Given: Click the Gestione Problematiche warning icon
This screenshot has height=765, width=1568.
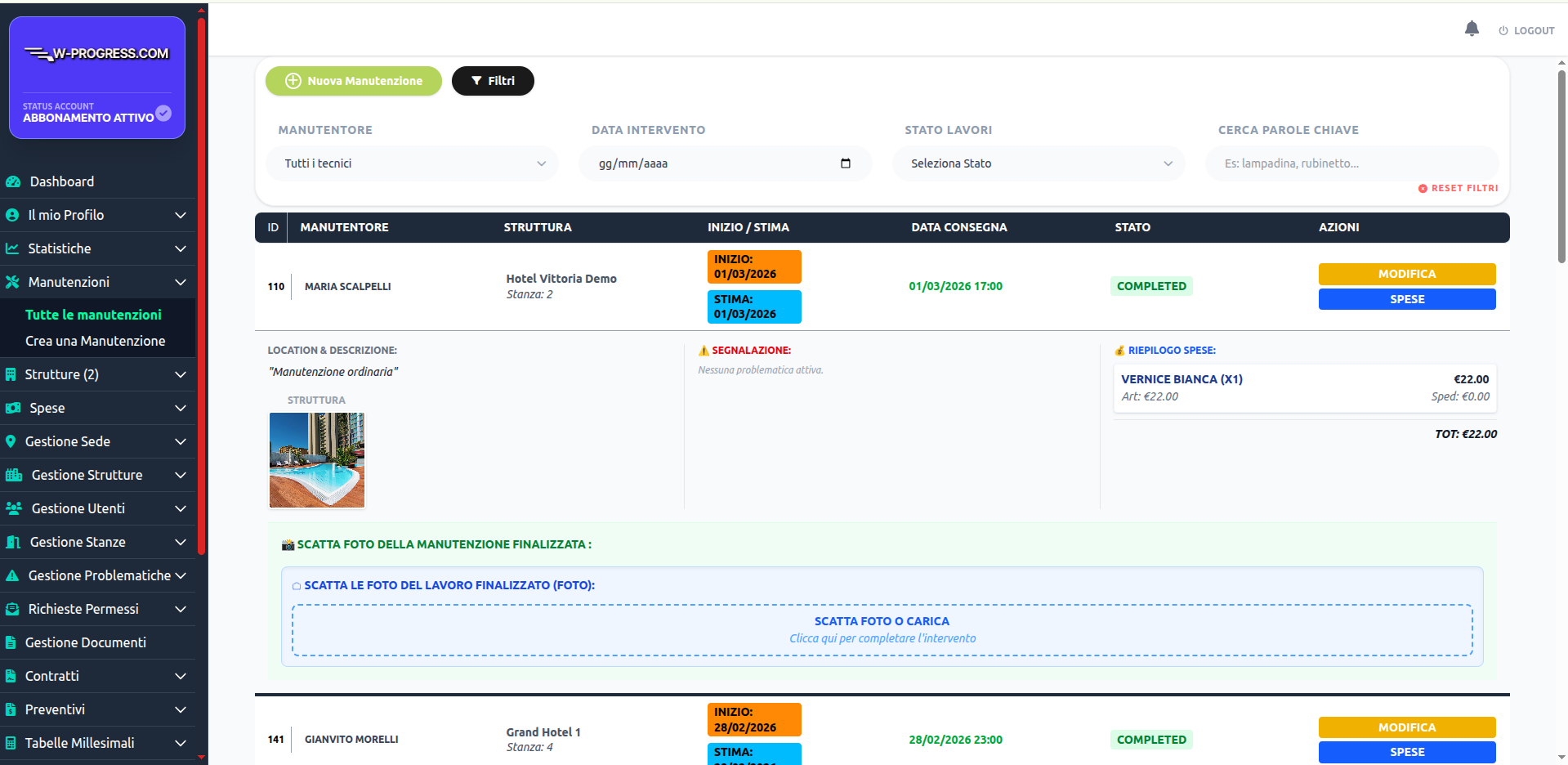Looking at the screenshot, I should pyautogui.click(x=12, y=575).
